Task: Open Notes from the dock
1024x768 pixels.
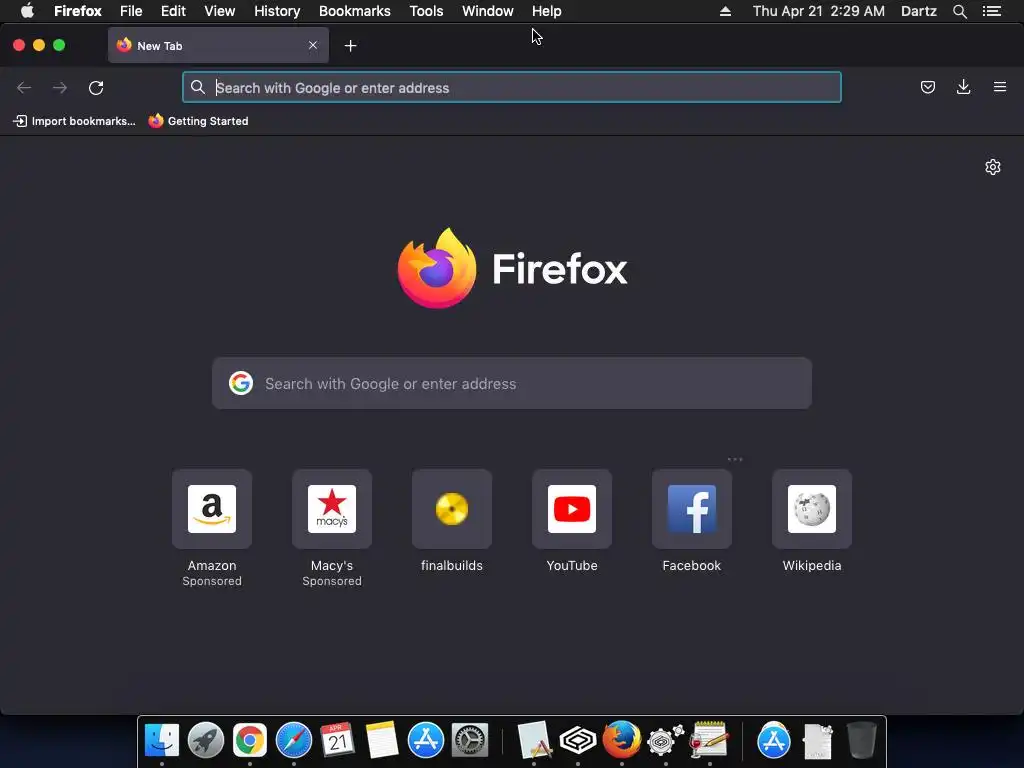Action: (381, 741)
